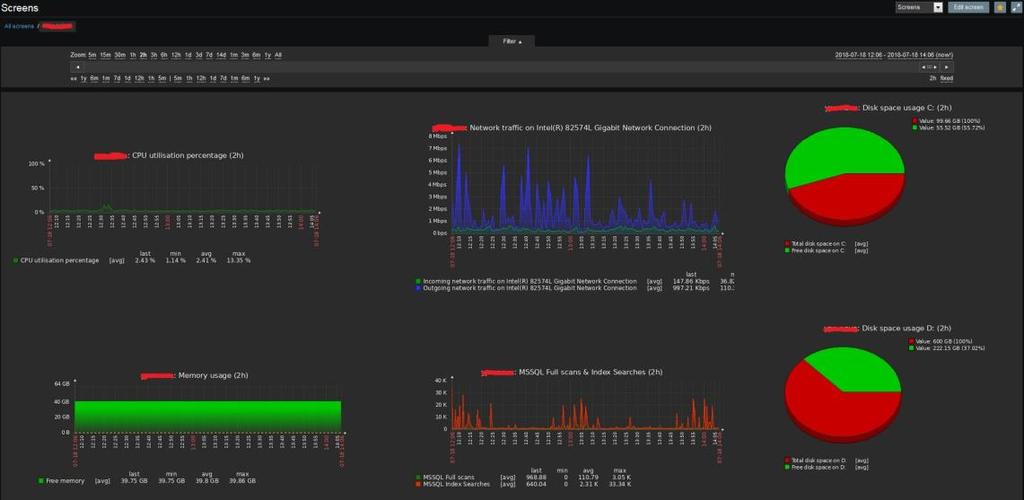Click blue Outgoing network traffic legend swatch
This screenshot has width=1024, height=500.
(x=418, y=288)
